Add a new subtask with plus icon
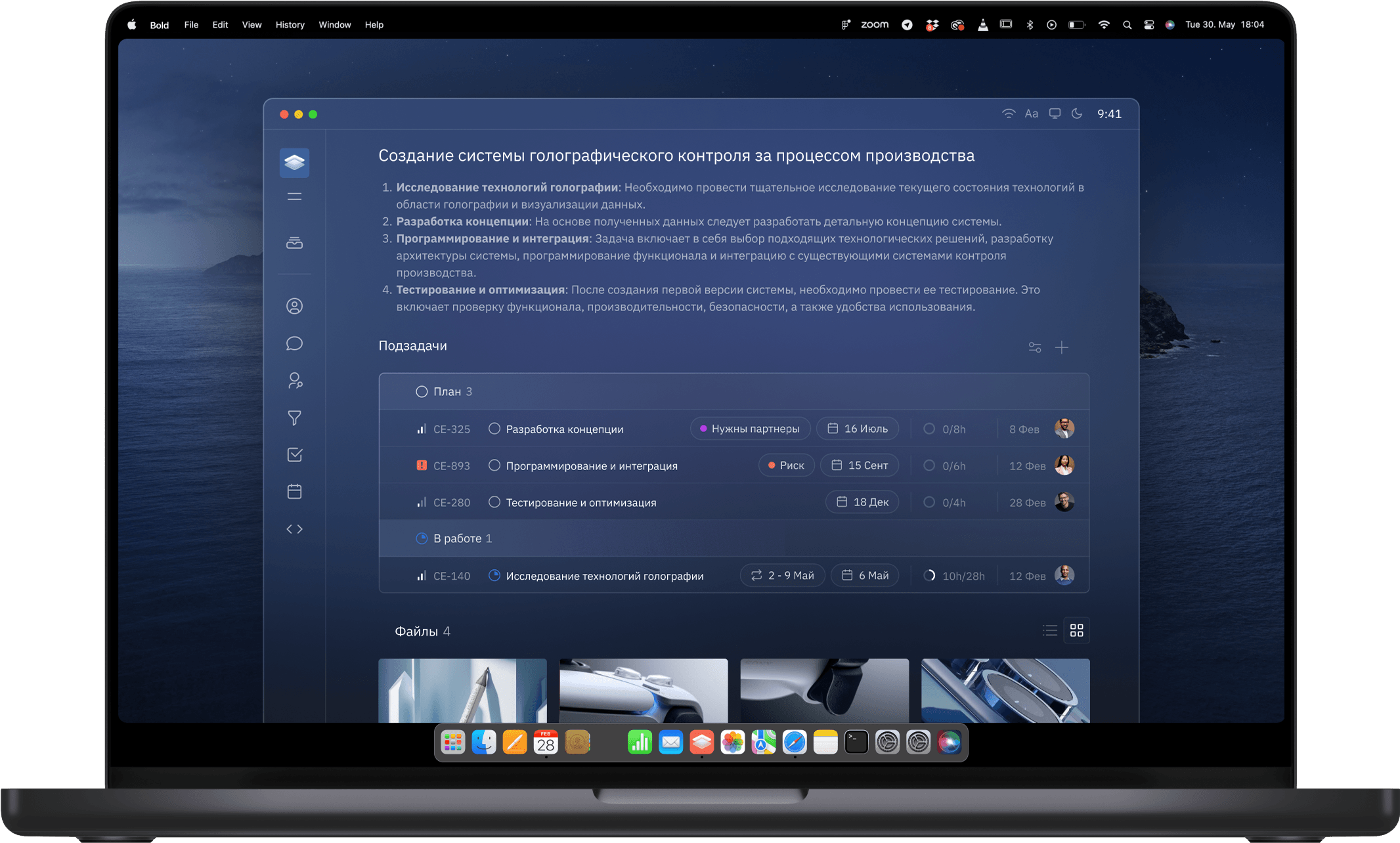Image resolution: width=1400 pixels, height=843 pixels. 1062,347
